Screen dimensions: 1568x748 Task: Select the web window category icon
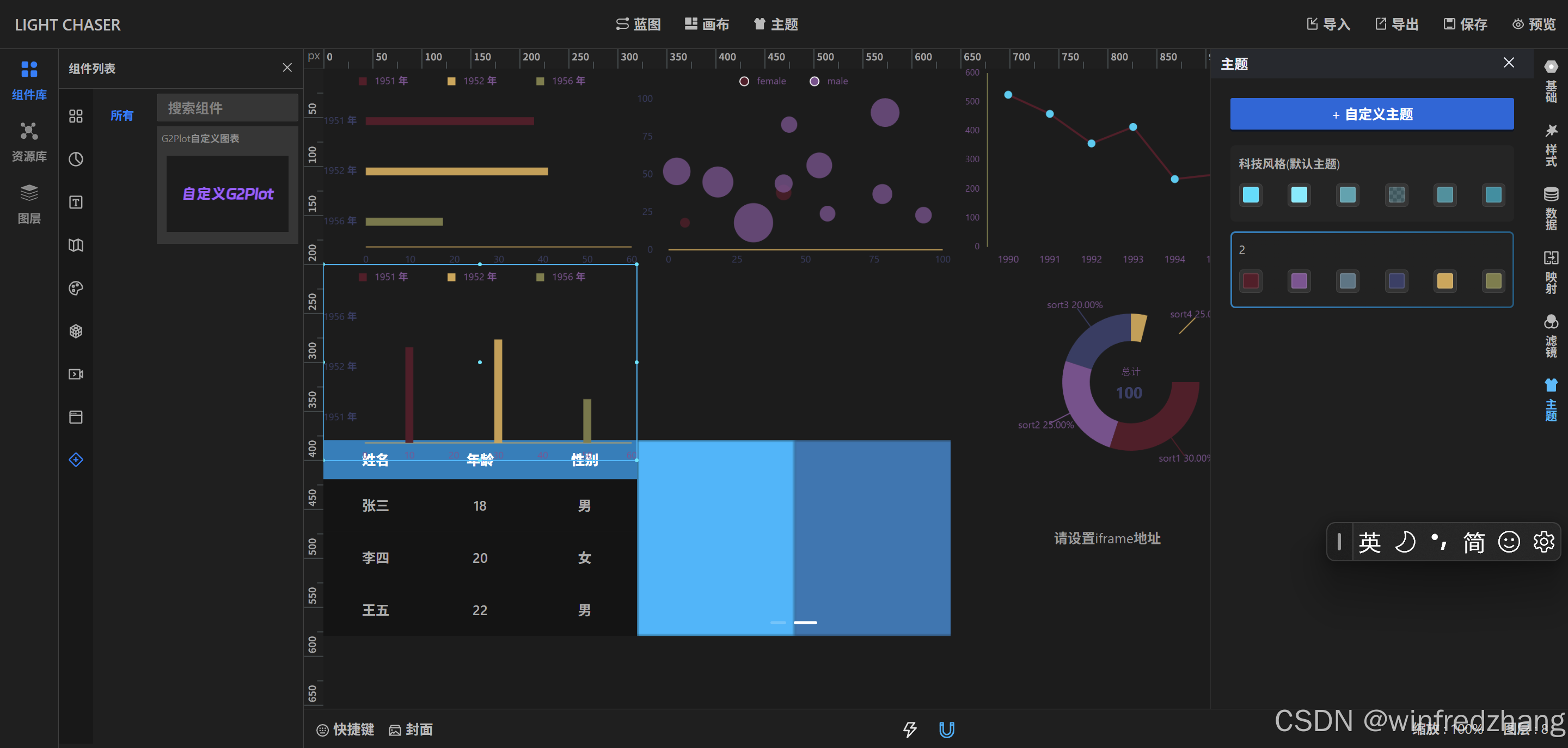76,417
